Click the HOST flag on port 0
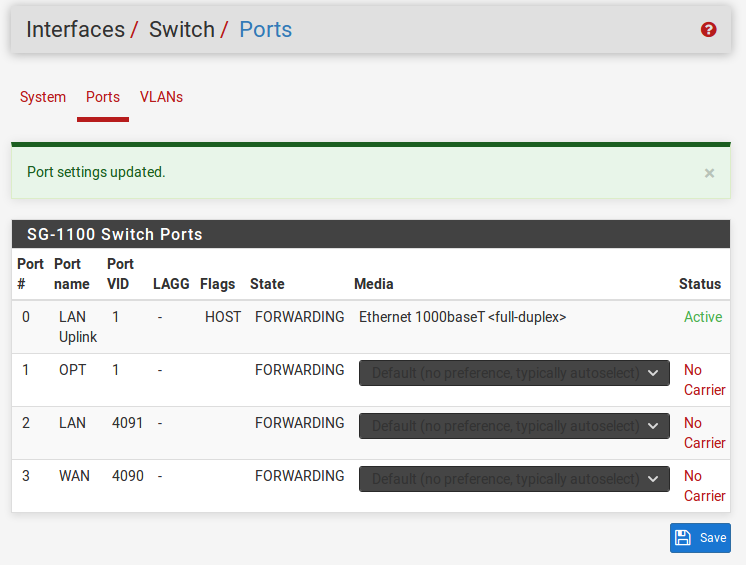 [223, 317]
